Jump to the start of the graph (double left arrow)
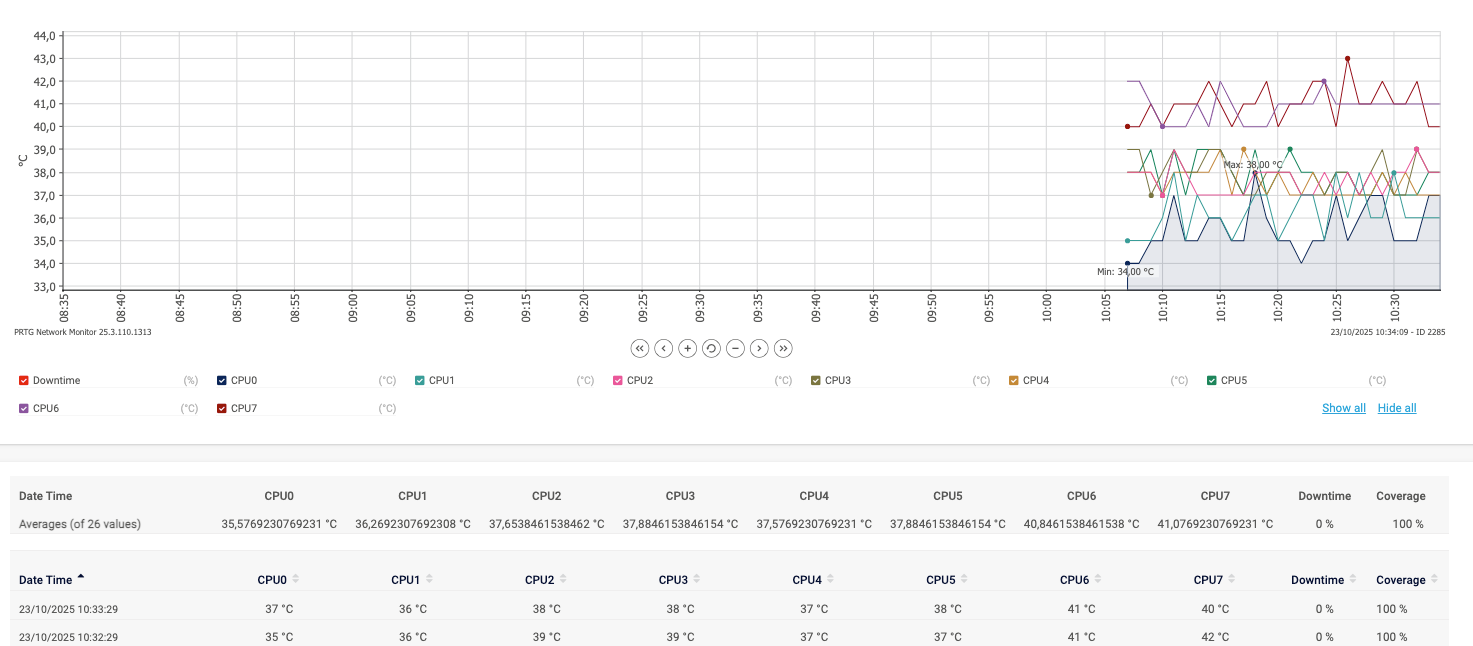The height and width of the screenshot is (646, 1473). coord(640,348)
